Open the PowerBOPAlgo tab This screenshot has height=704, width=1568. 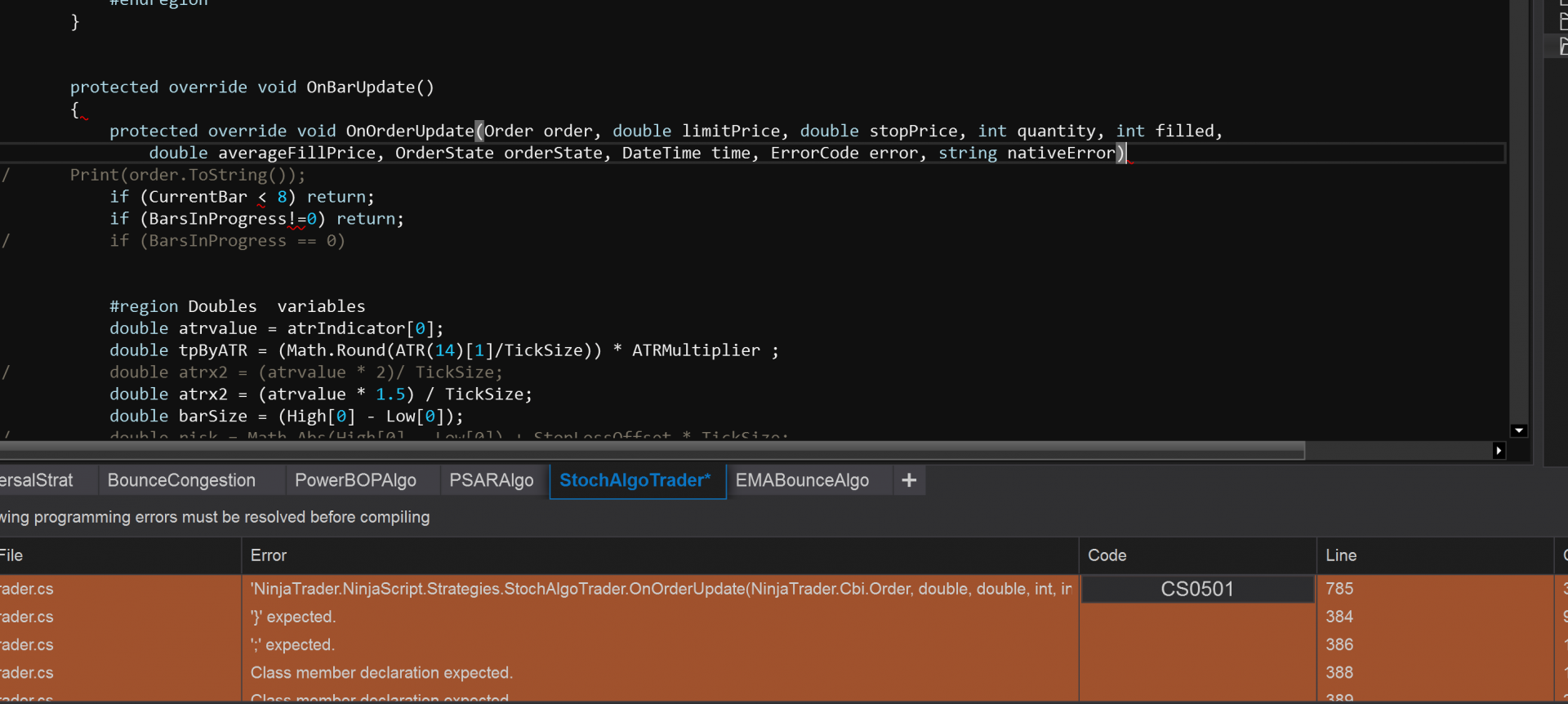355,480
